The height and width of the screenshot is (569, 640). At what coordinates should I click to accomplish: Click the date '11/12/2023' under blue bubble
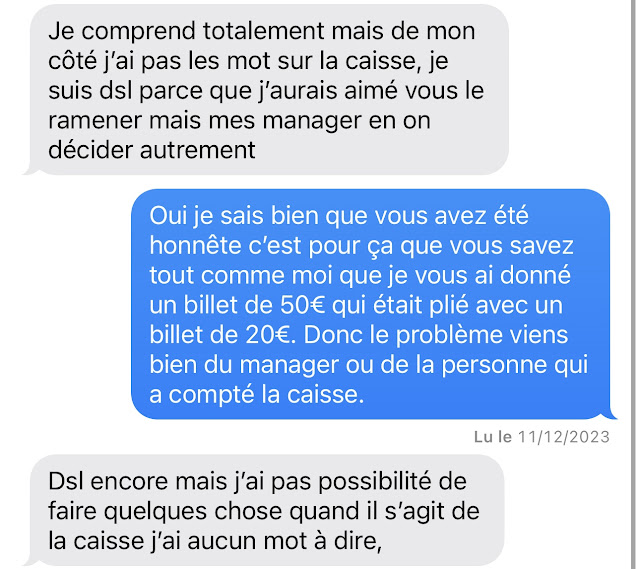pyautogui.click(x=564, y=437)
